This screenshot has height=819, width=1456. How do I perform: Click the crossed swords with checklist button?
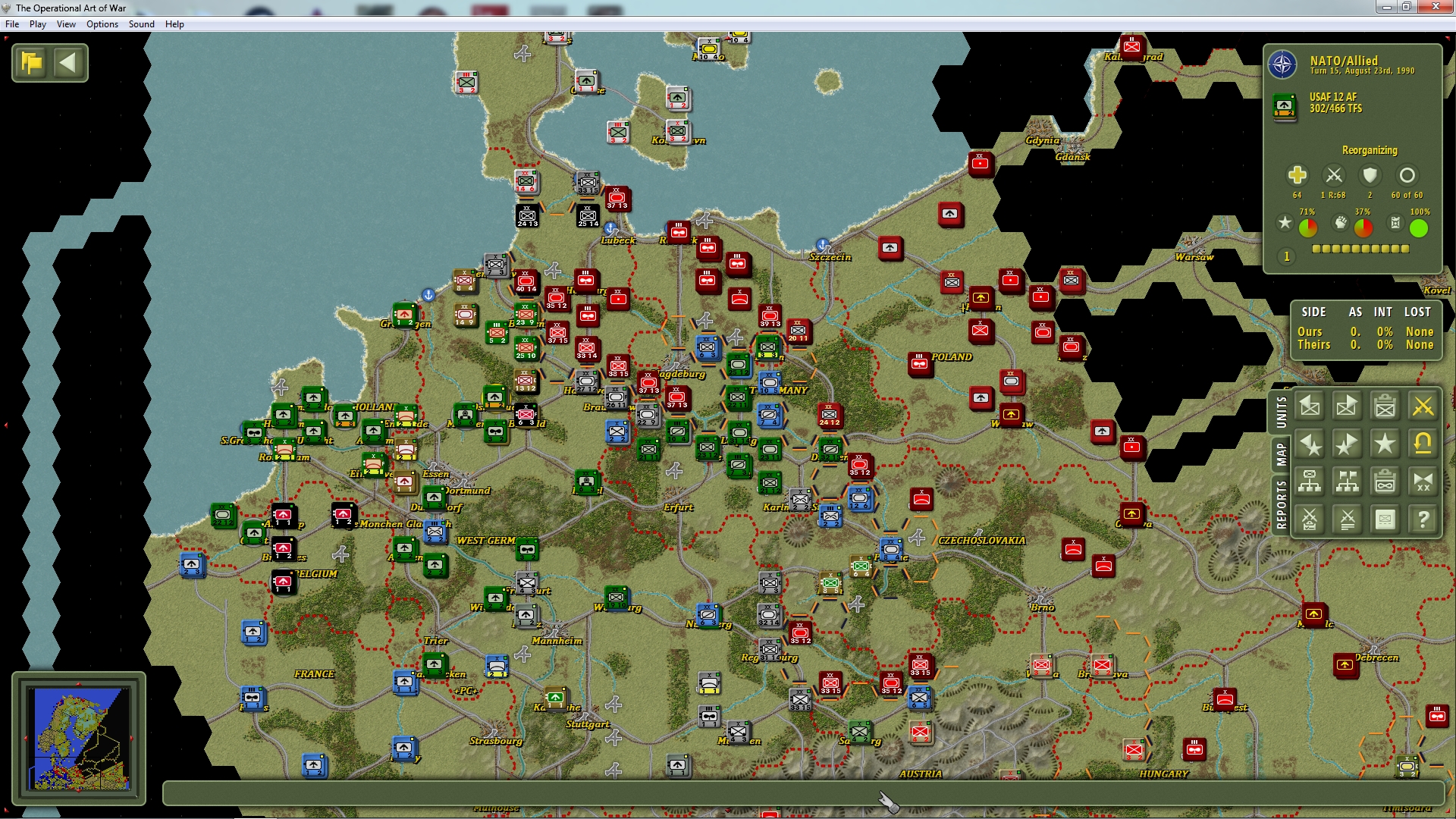(x=1310, y=519)
